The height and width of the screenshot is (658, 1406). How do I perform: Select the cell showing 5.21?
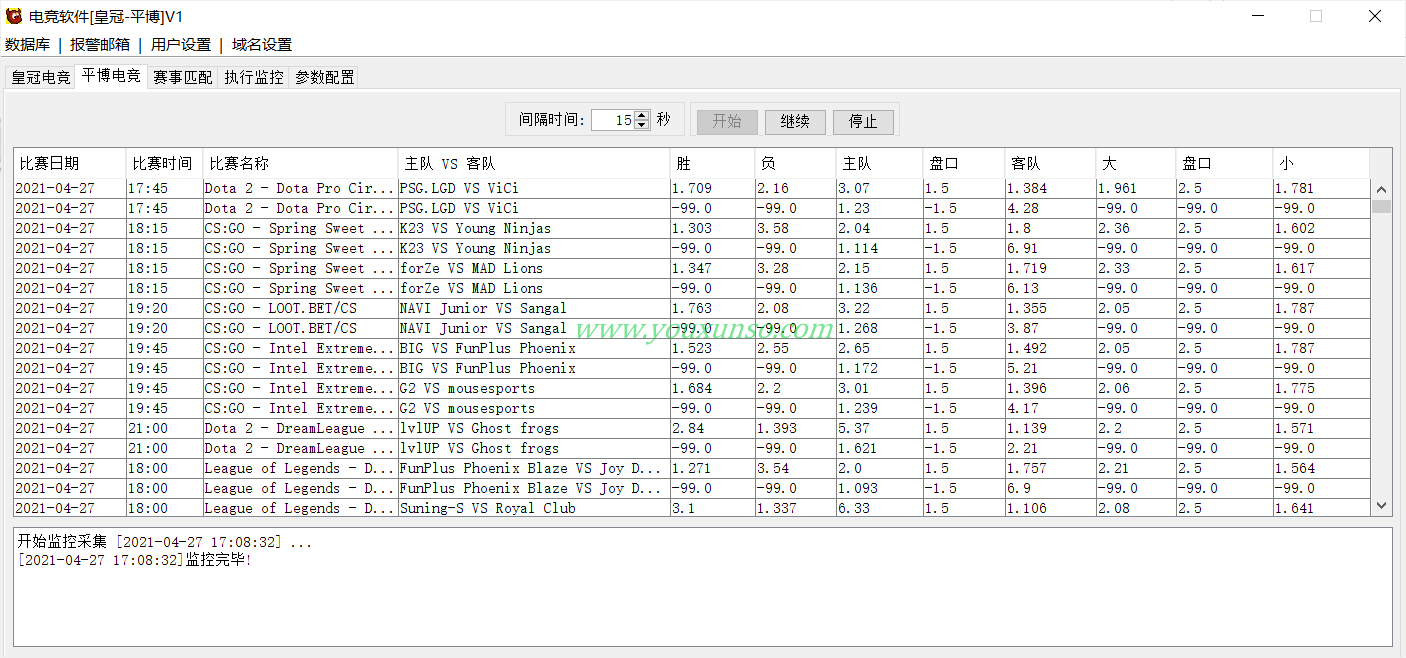click(x=1050, y=368)
